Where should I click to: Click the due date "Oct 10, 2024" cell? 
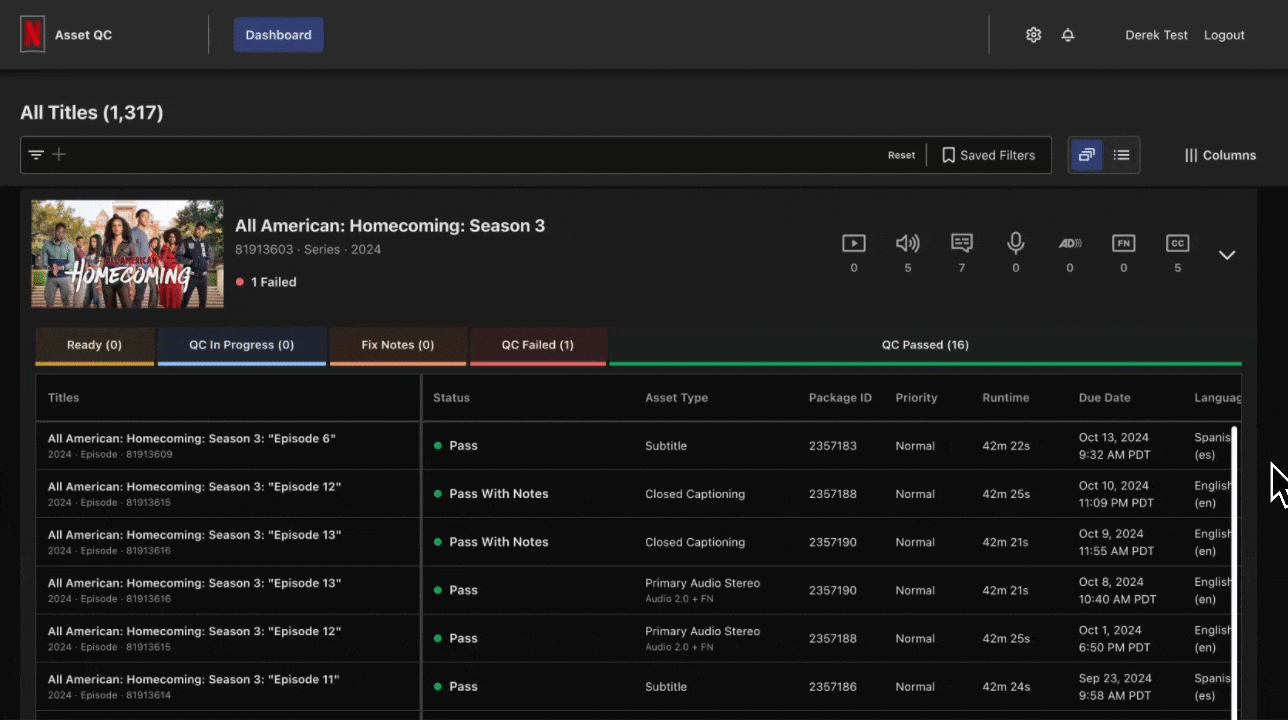pos(1116,494)
